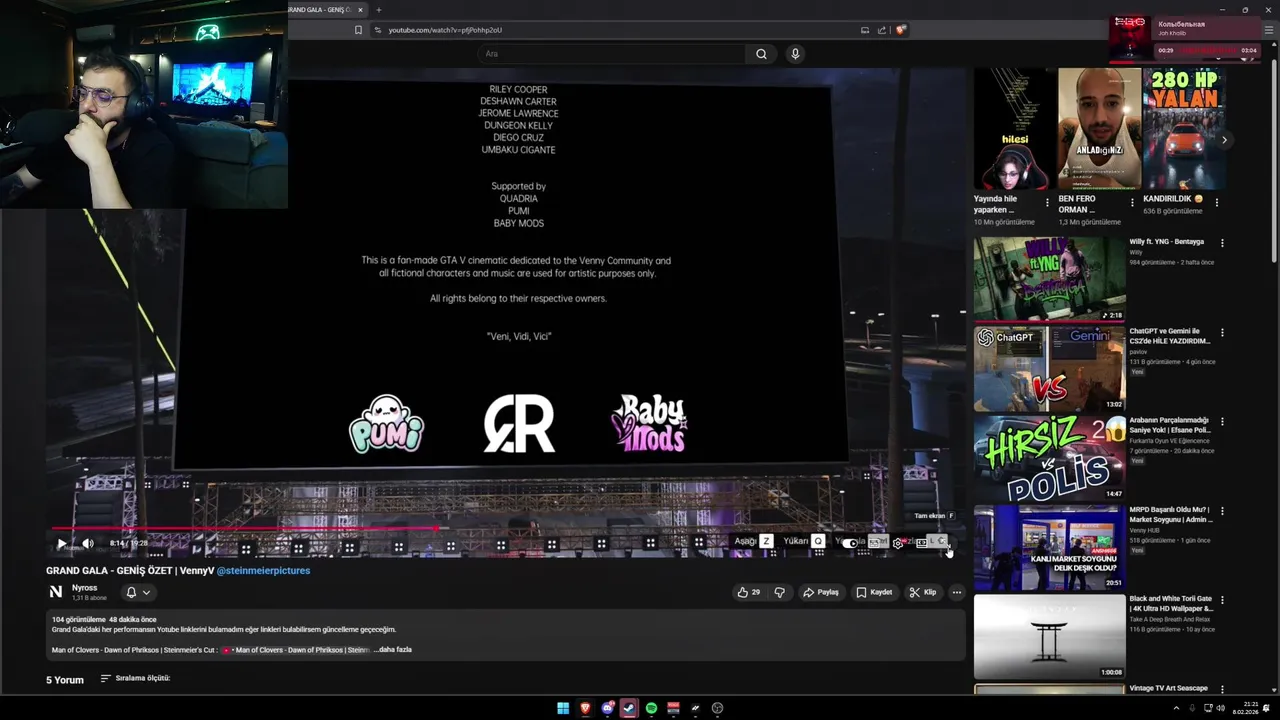
Task: Bookmark the page in the address bar
Action: pos(358,30)
